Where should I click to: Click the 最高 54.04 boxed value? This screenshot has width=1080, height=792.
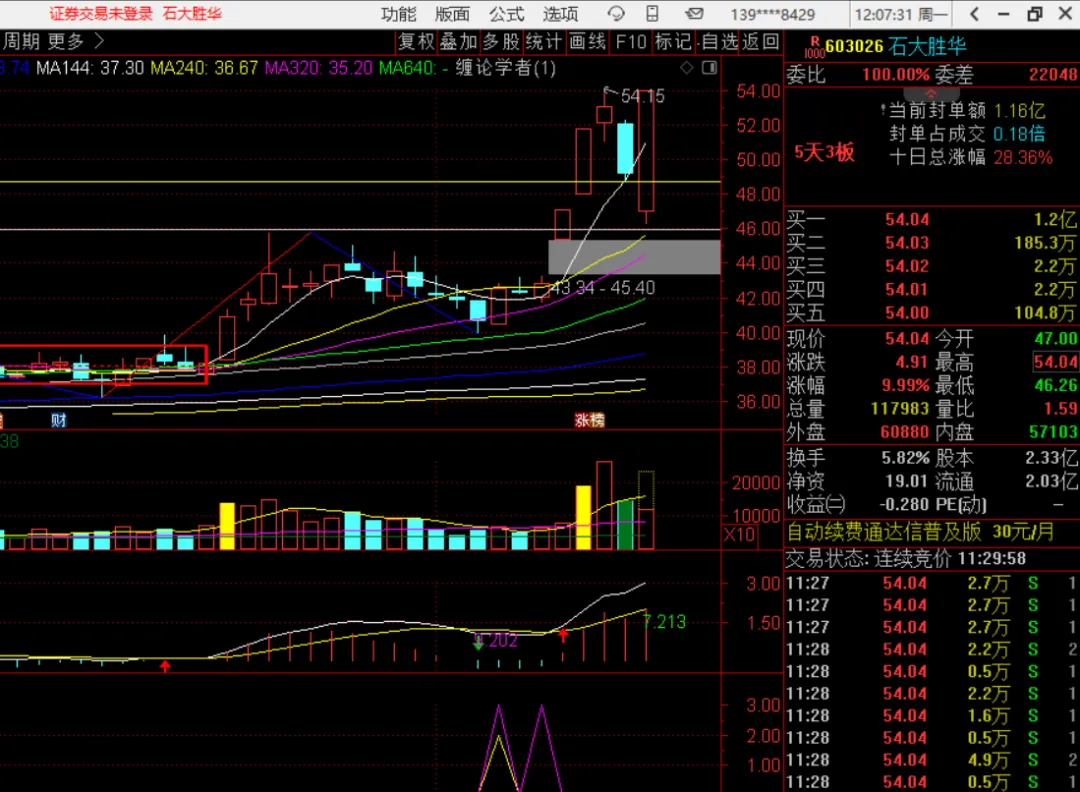click(x=1055, y=362)
